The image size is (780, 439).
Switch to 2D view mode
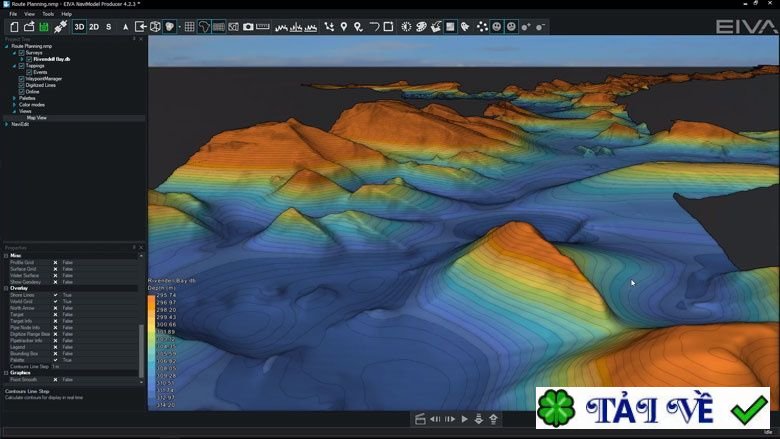tap(94, 27)
